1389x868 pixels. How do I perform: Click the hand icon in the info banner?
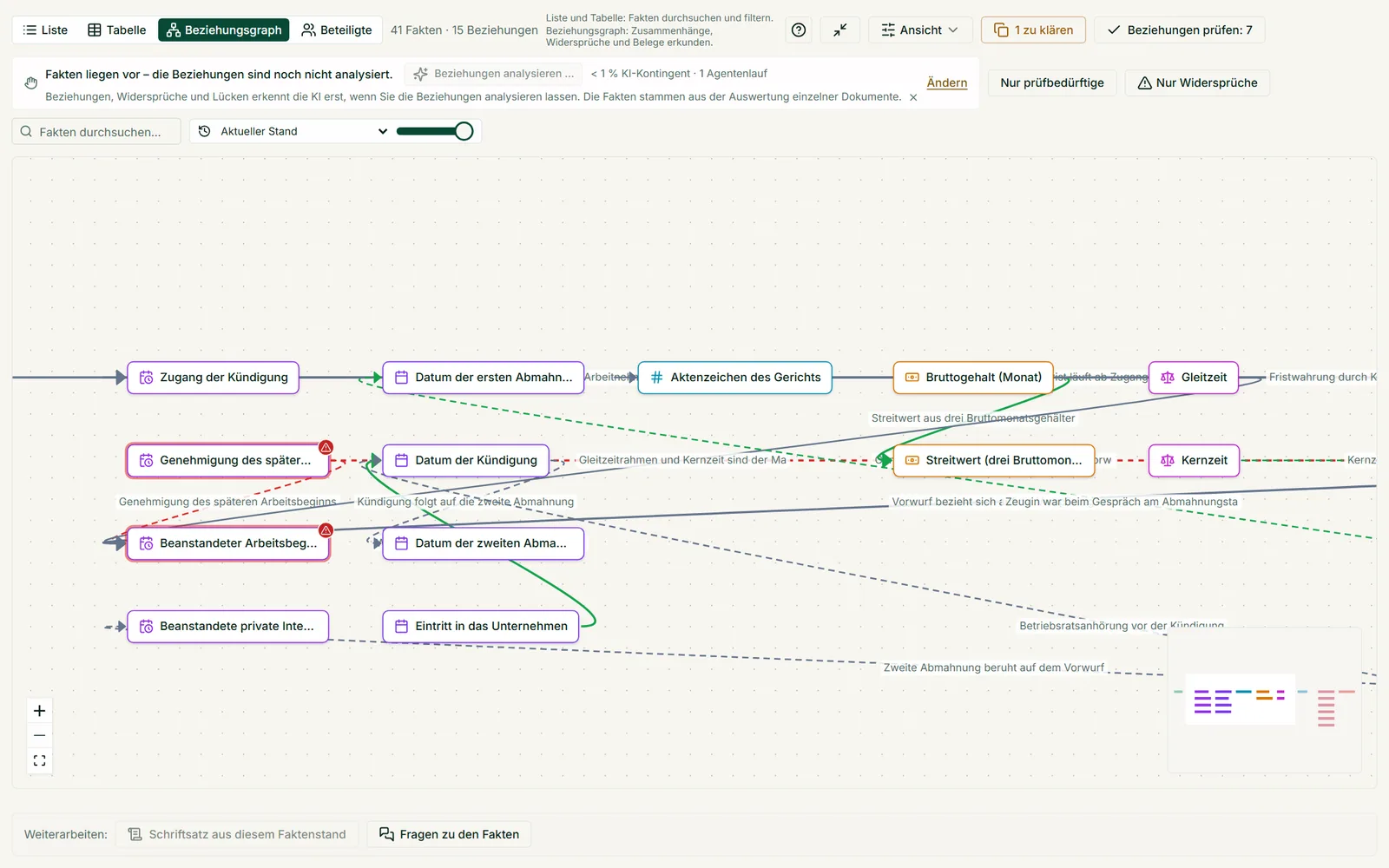pos(31,83)
